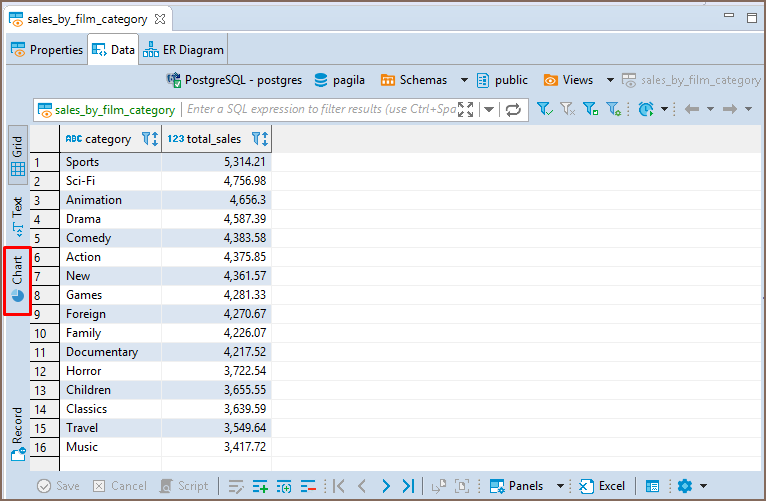The height and width of the screenshot is (501, 766).
Task: Toggle the Record view mode
Action: (17, 433)
